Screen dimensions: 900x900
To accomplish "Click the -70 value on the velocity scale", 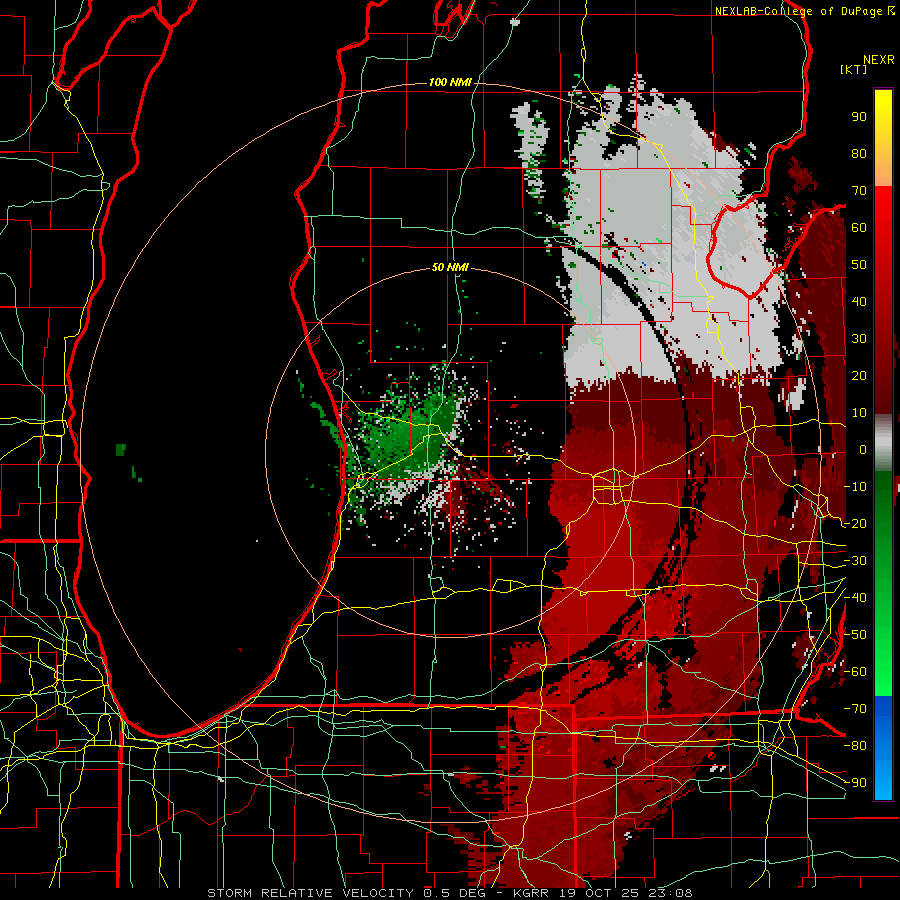I will tap(855, 708).
